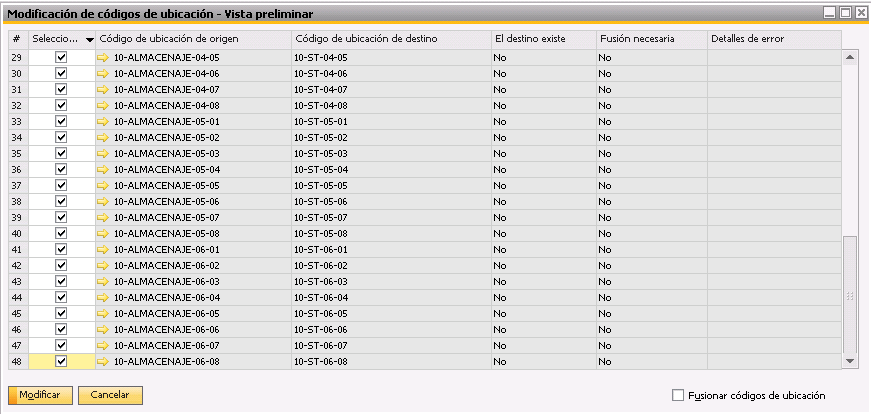Follow link arrow of 10-ALMACENAJE-05-06
The height and width of the screenshot is (414, 871).
[103, 202]
